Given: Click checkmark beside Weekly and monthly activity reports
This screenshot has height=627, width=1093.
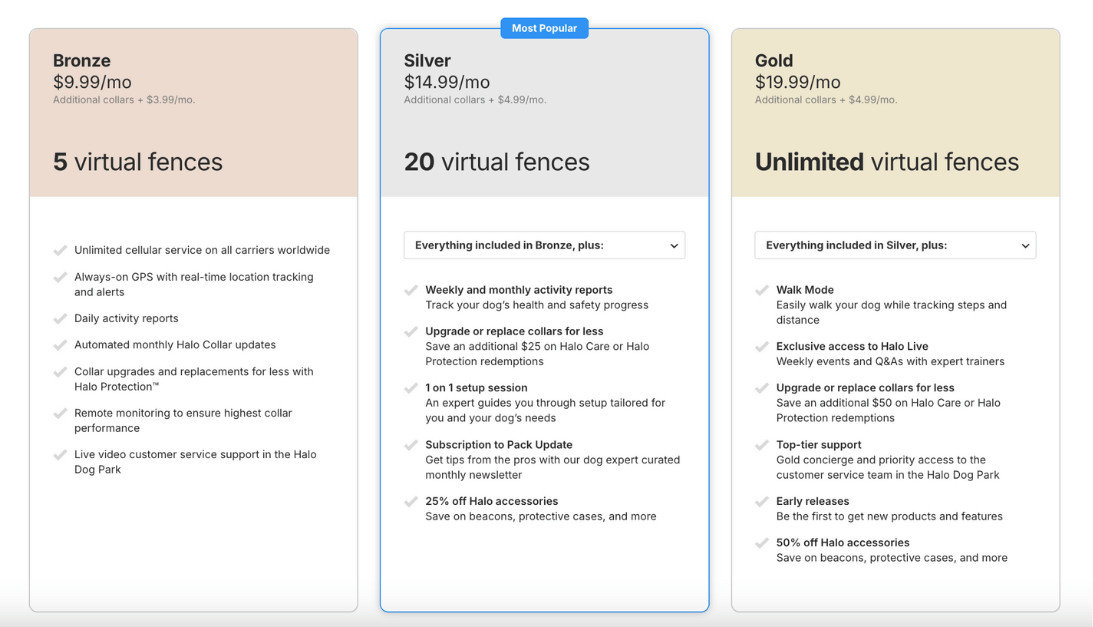Looking at the screenshot, I should tap(411, 291).
